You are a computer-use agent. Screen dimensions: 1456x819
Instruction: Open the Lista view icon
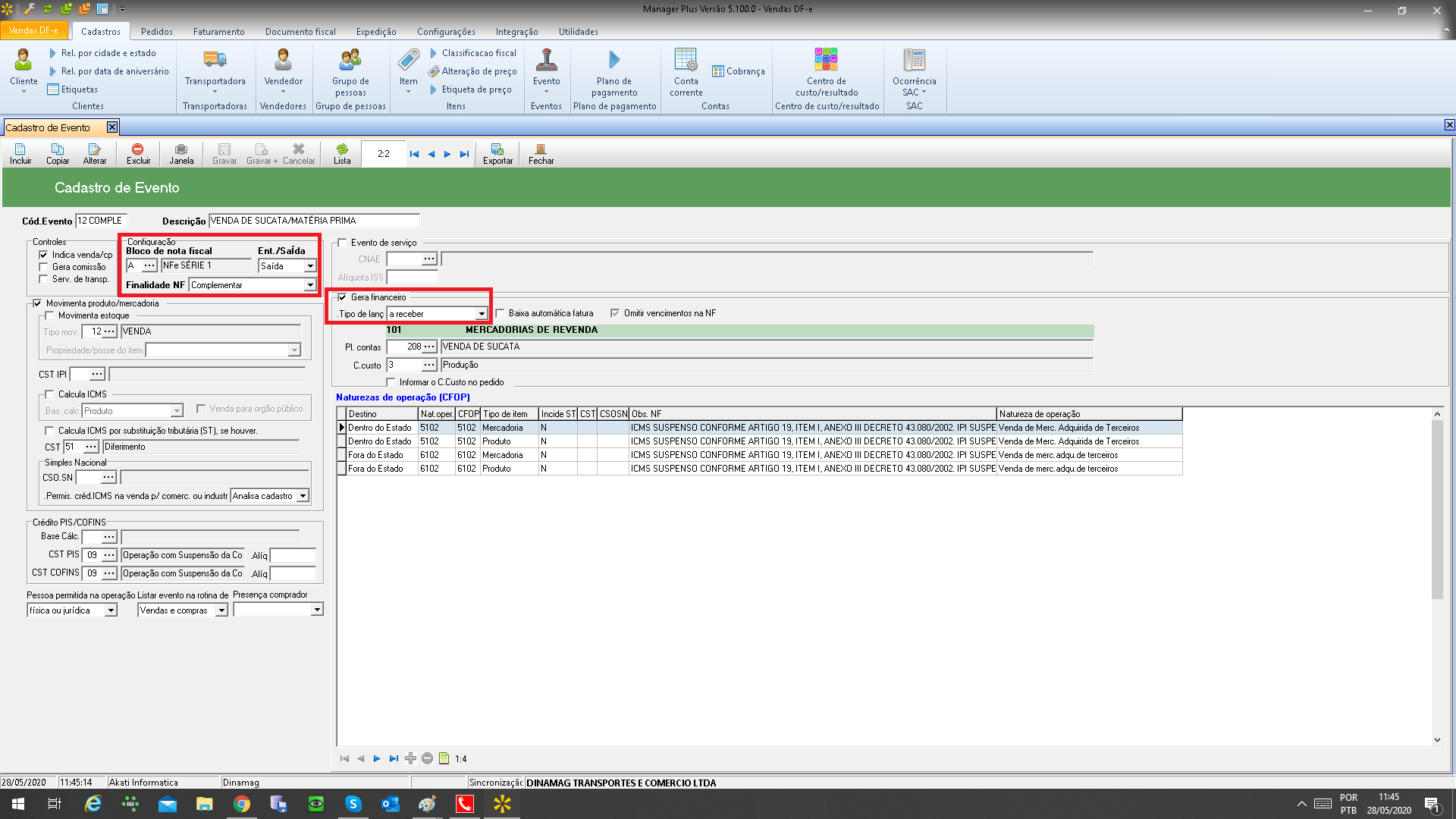342,153
